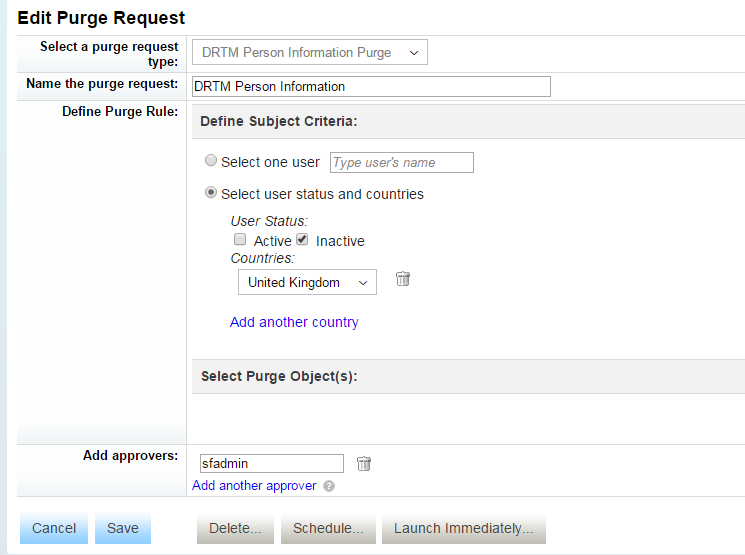Delete the United Kingdom country entry
The image size is (745, 555).
click(x=403, y=279)
